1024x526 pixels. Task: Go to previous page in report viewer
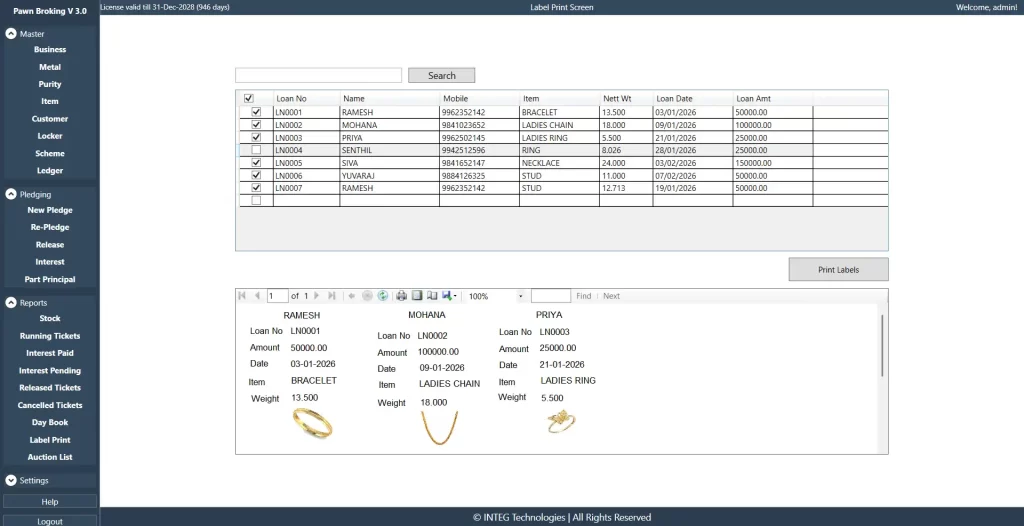click(257, 296)
